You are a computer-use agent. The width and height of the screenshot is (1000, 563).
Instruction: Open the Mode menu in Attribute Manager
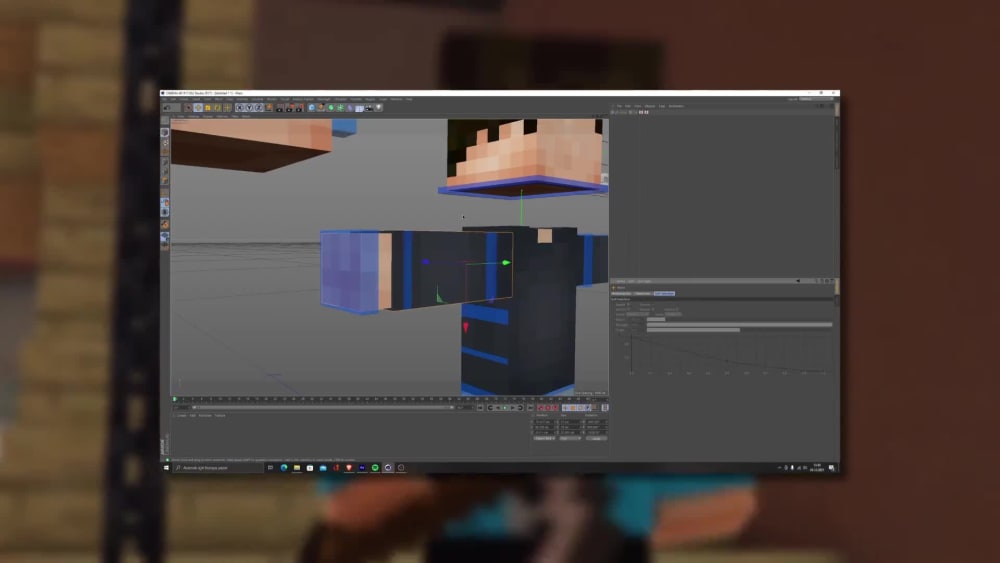pos(621,281)
